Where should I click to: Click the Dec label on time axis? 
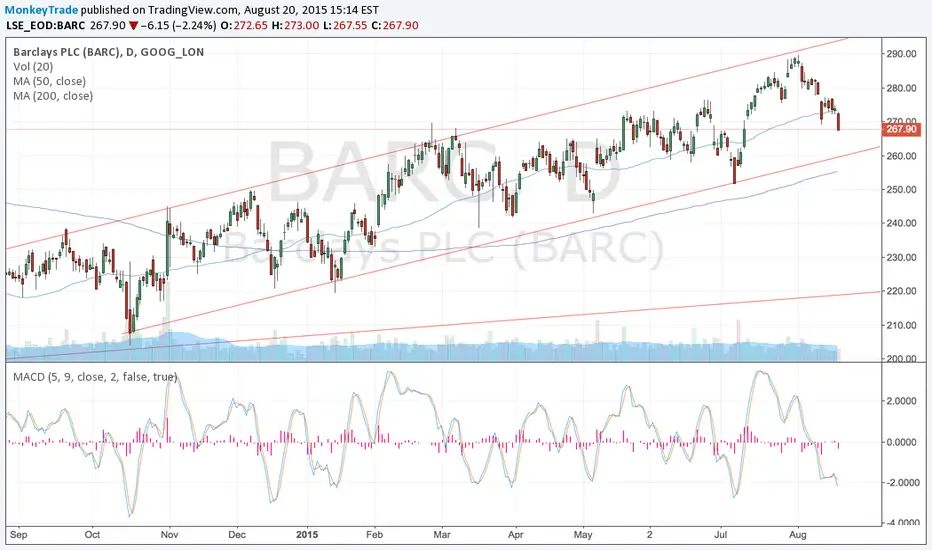[x=237, y=535]
